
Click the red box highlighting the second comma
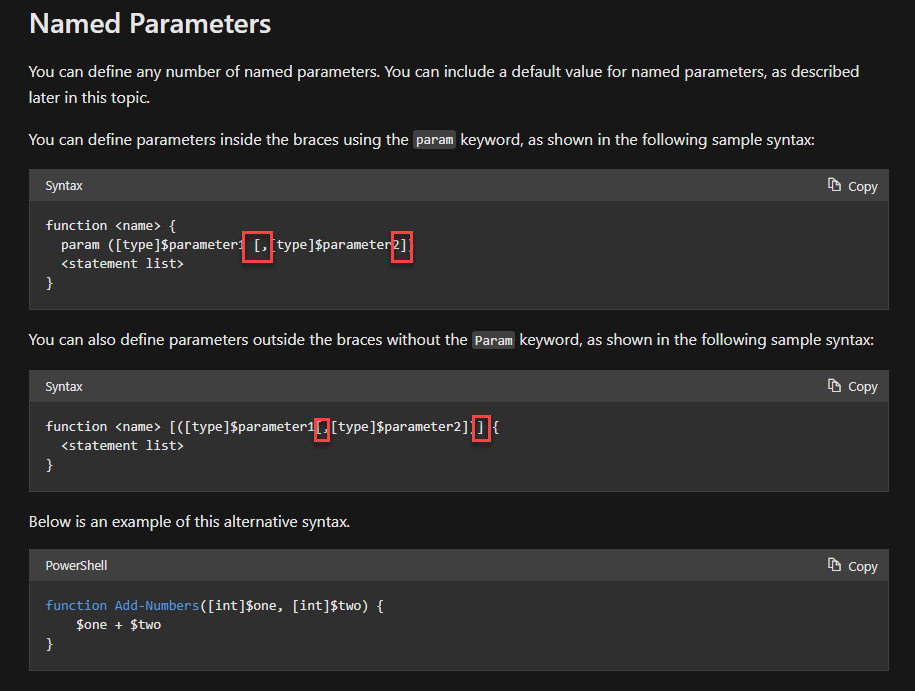322,427
